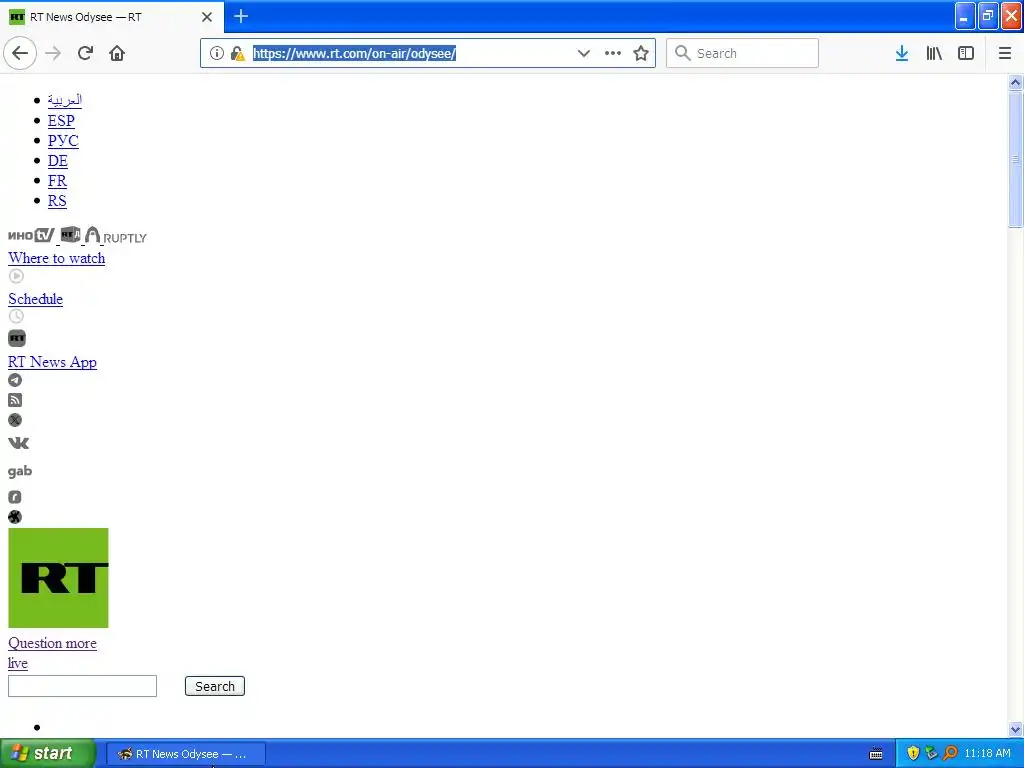Focus the page search text box

(82, 686)
